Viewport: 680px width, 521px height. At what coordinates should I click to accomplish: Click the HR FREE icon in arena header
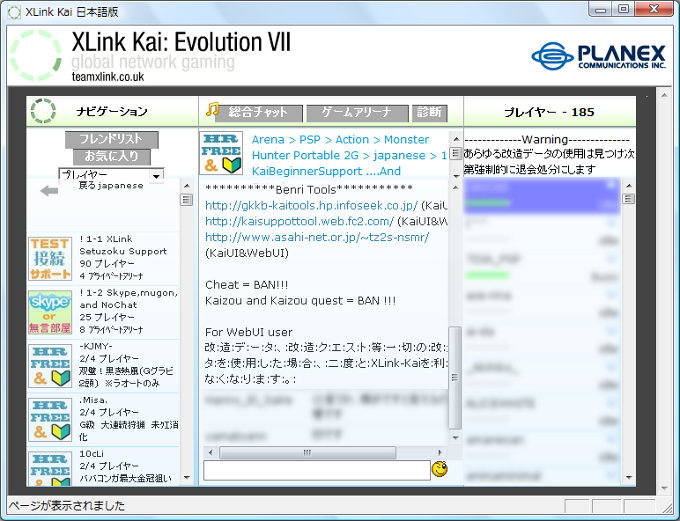click(221, 153)
